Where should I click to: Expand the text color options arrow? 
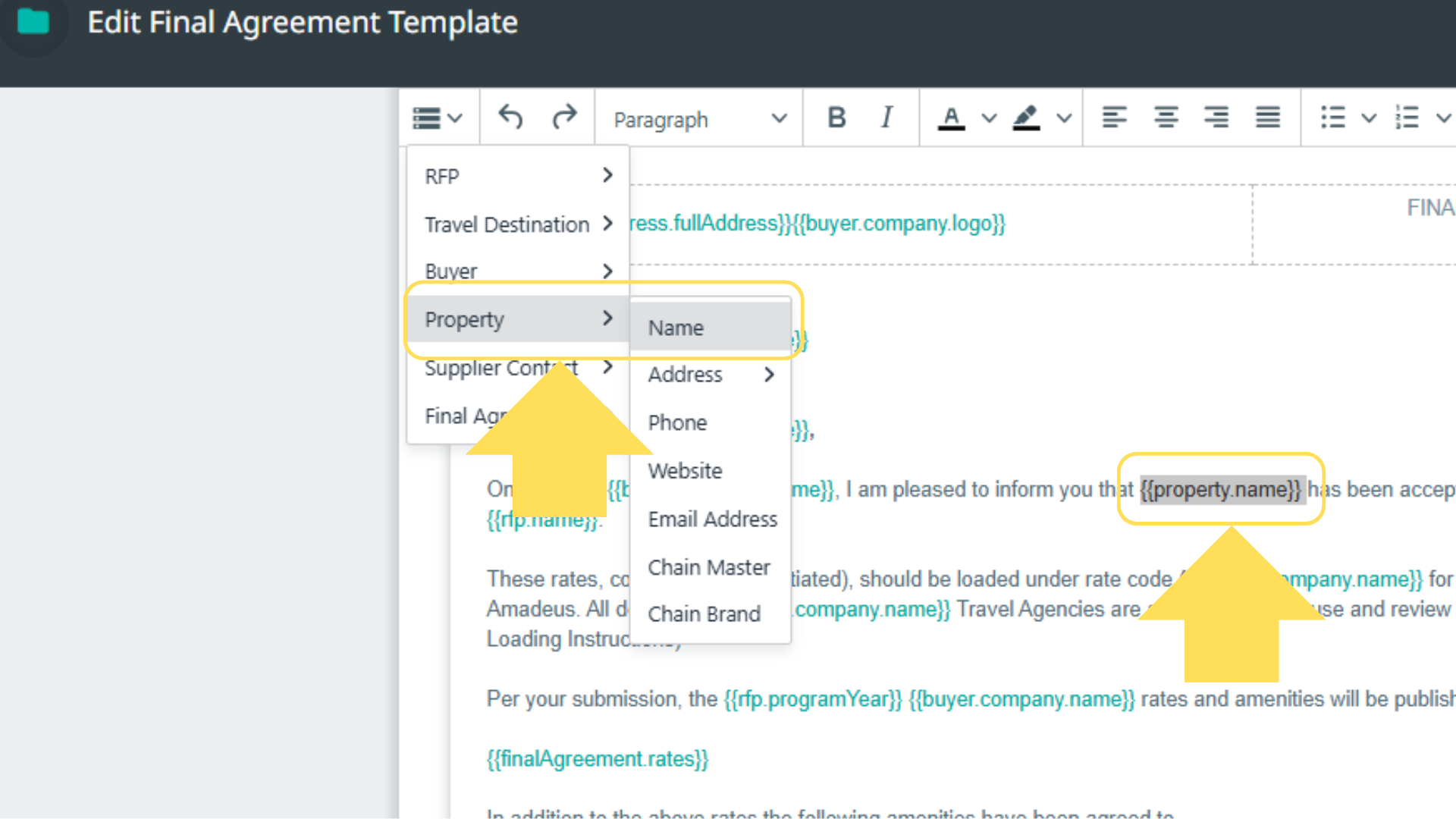[988, 118]
